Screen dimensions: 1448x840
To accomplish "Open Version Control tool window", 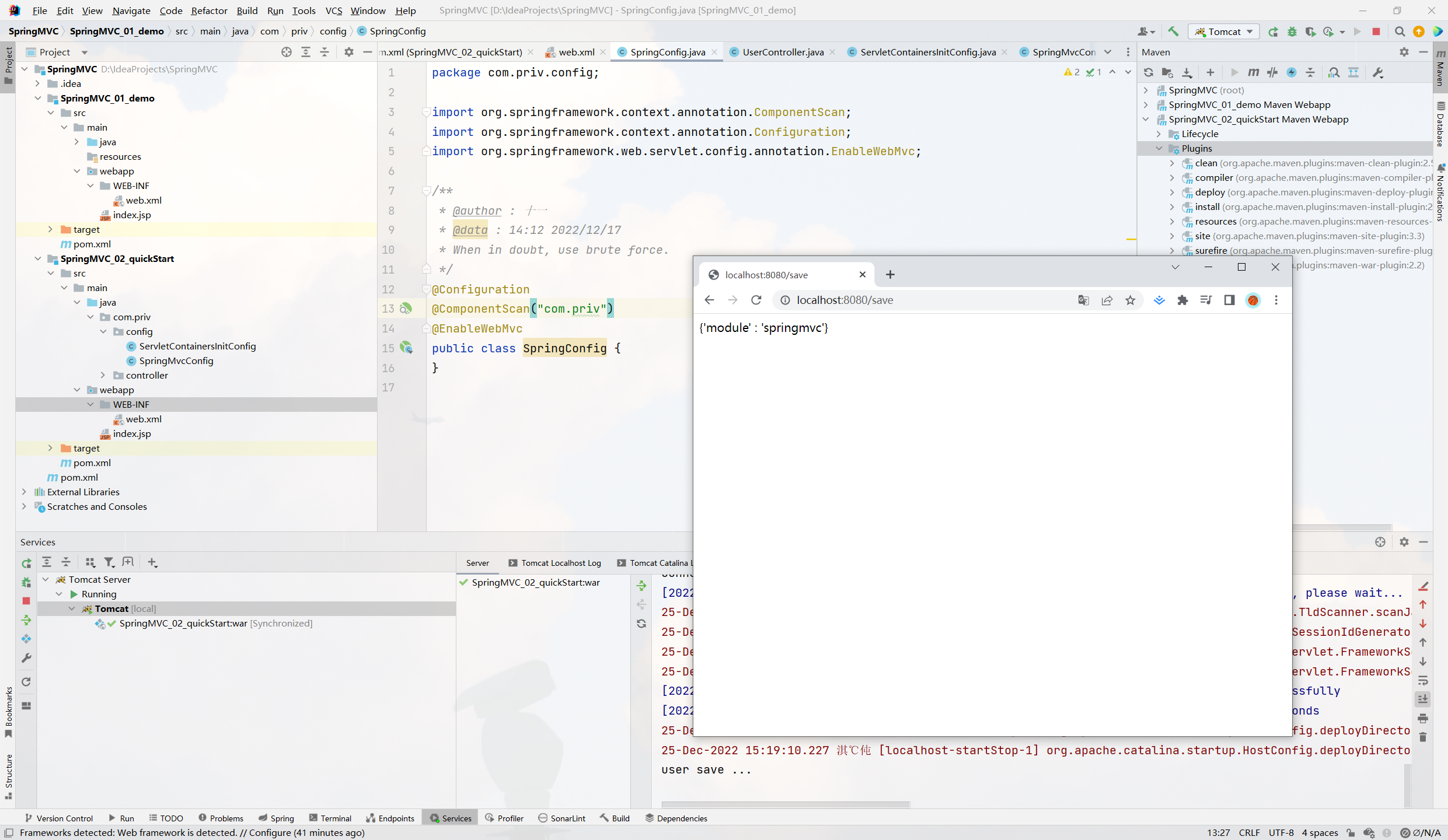I will pos(58,818).
